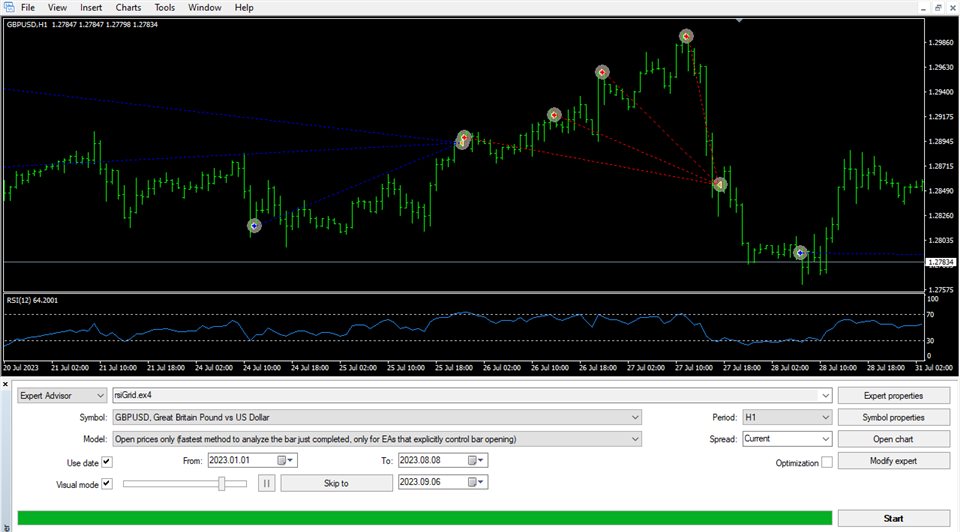This screenshot has width=960, height=532.
Task: Open the Period dropdown set to H1
Action: (x=825, y=417)
